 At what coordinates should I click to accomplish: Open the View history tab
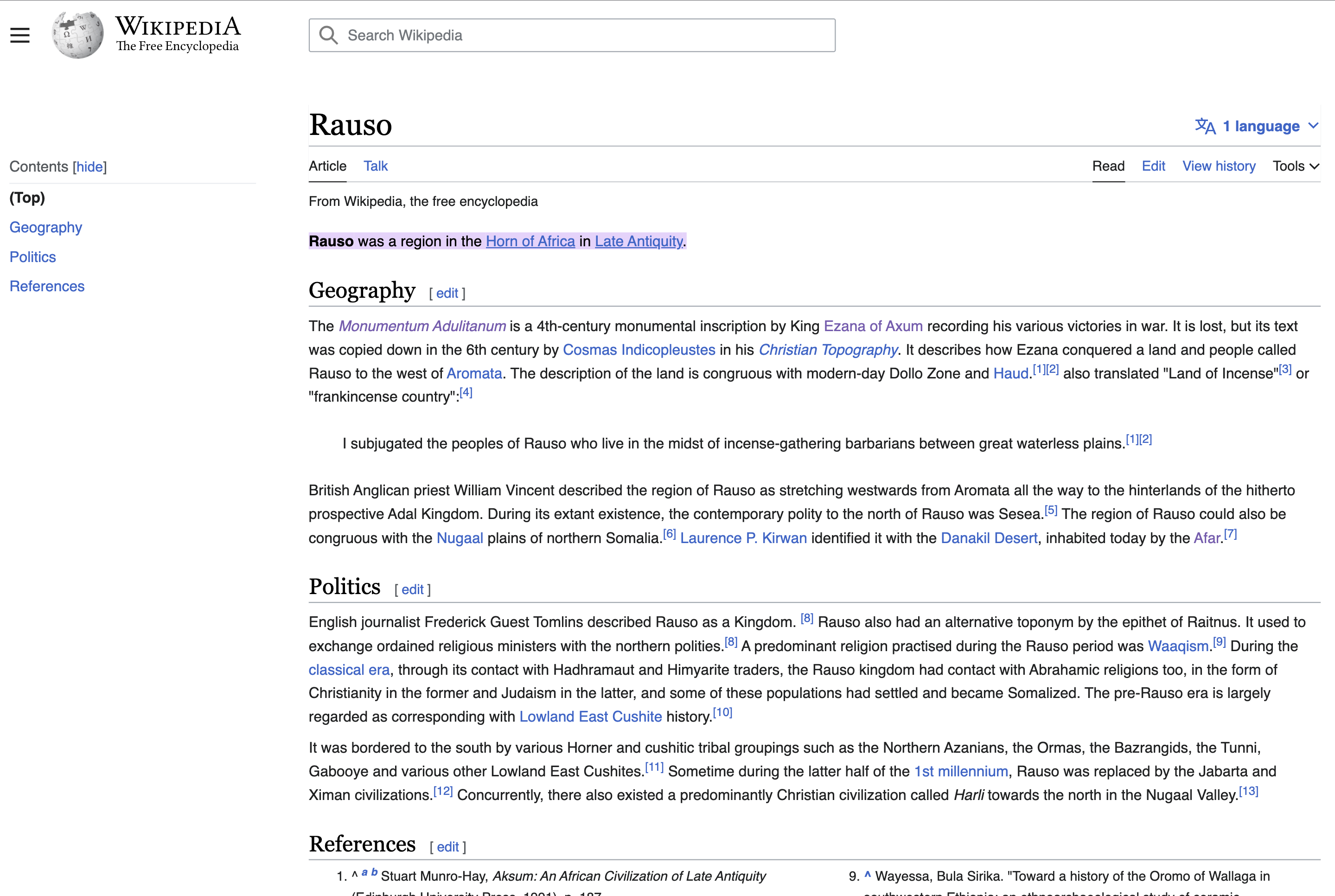[x=1219, y=166]
